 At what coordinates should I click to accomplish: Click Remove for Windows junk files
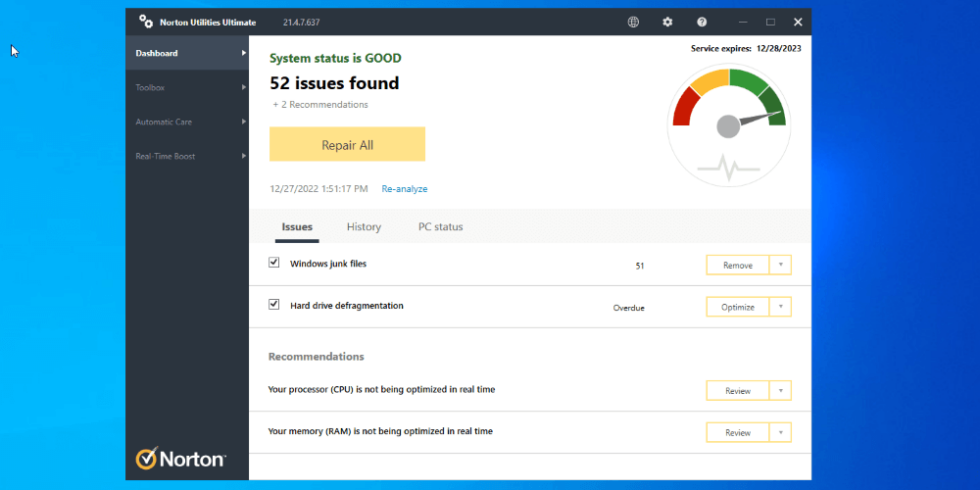[x=738, y=265]
